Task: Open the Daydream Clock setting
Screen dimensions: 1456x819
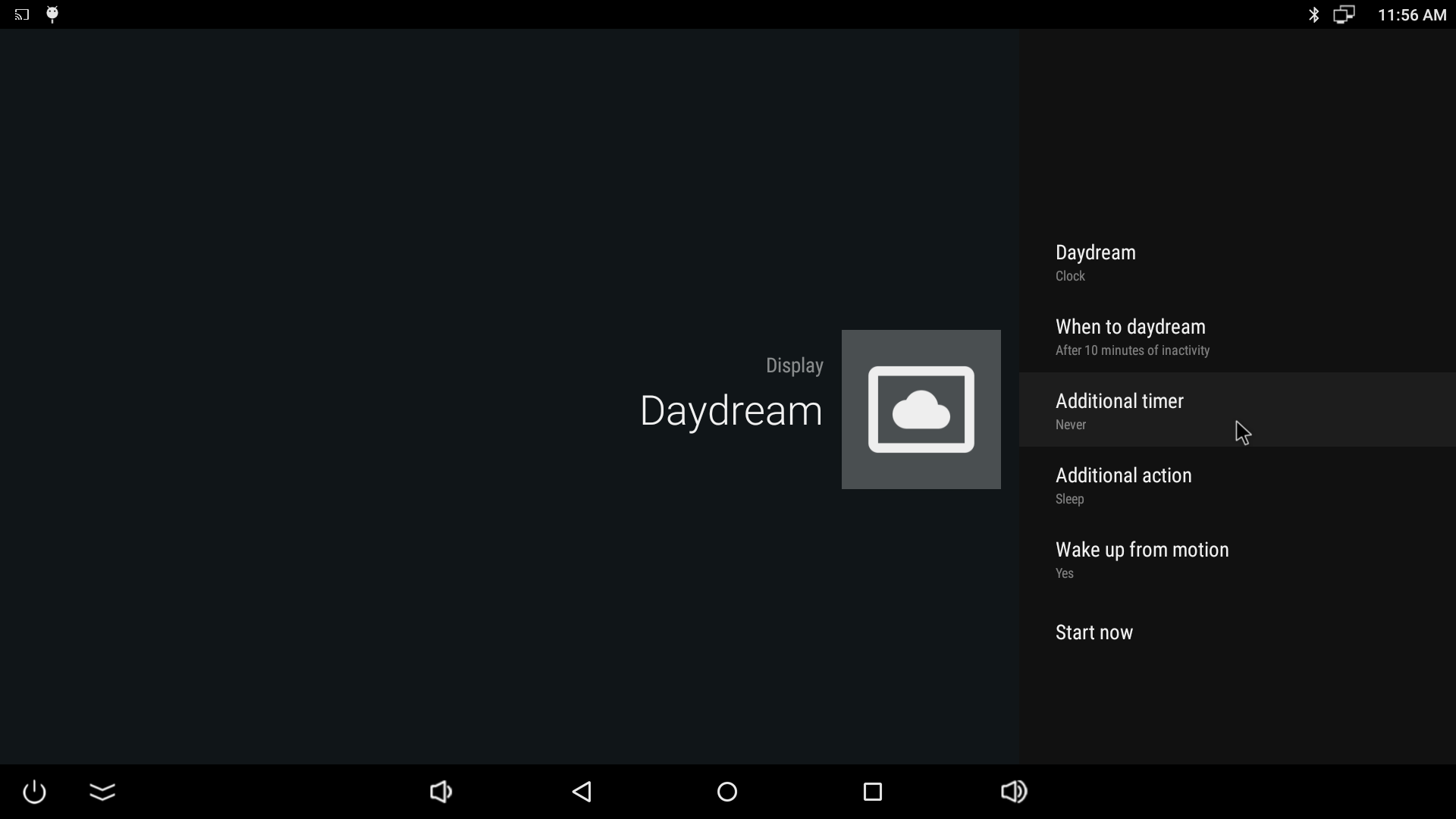Action: [1238, 262]
